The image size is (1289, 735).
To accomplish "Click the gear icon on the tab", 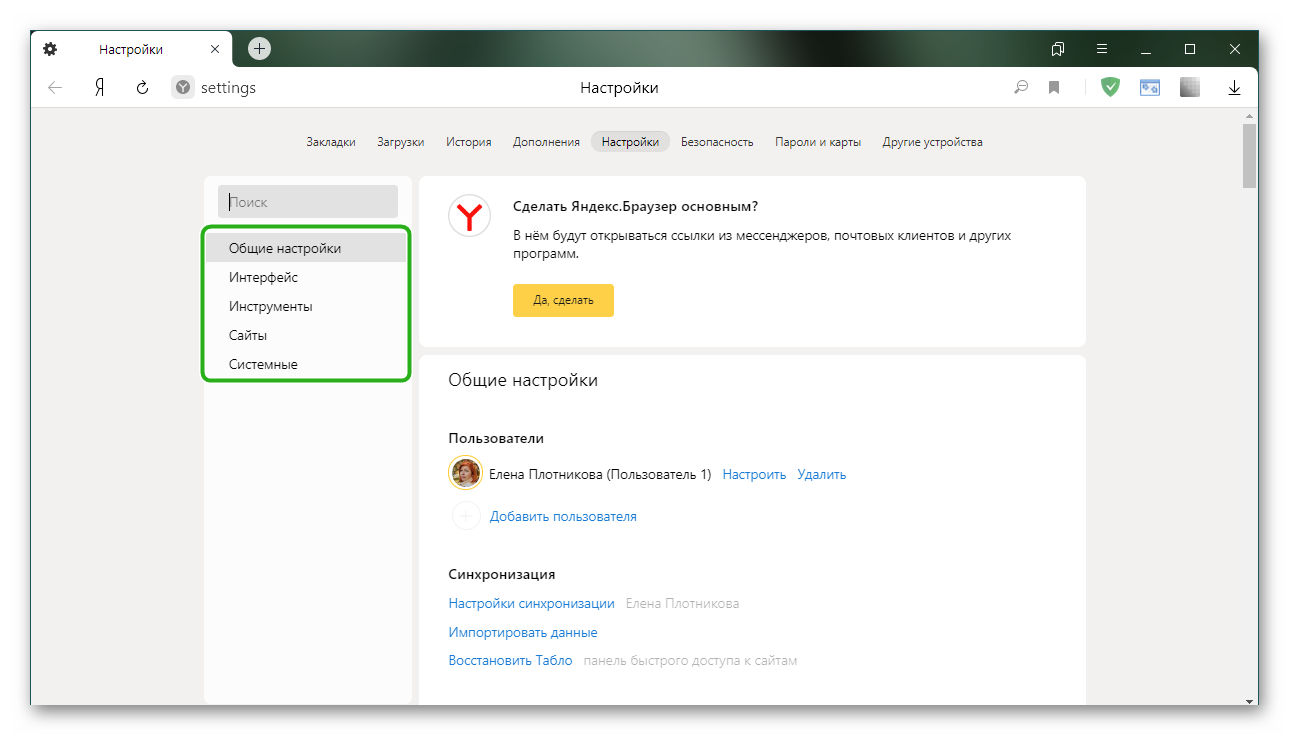I will (50, 49).
